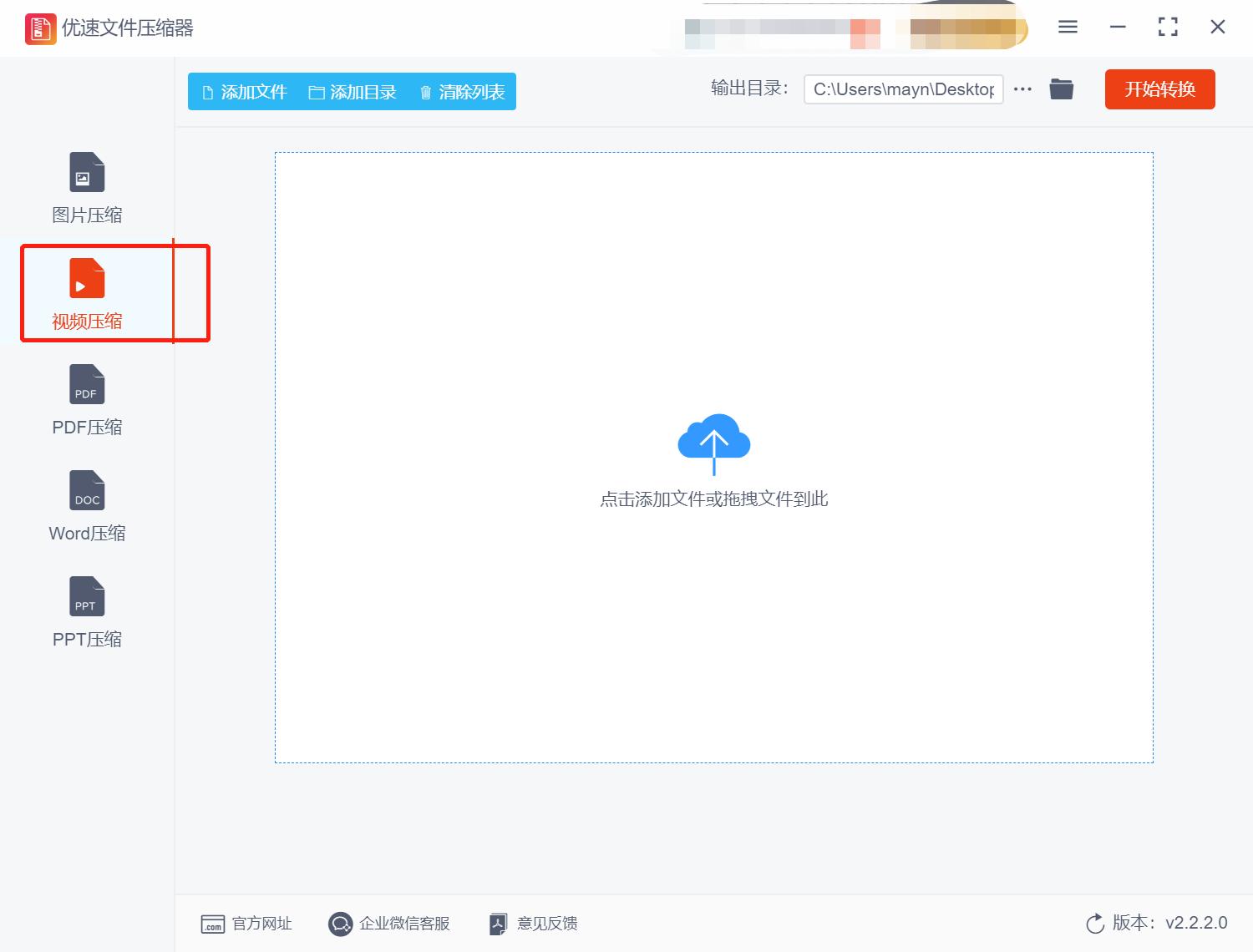Viewport: 1253px width, 952px height.
Task: Select the Word压缩 compression tool
Action: pyautogui.click(x=86, y=507)
